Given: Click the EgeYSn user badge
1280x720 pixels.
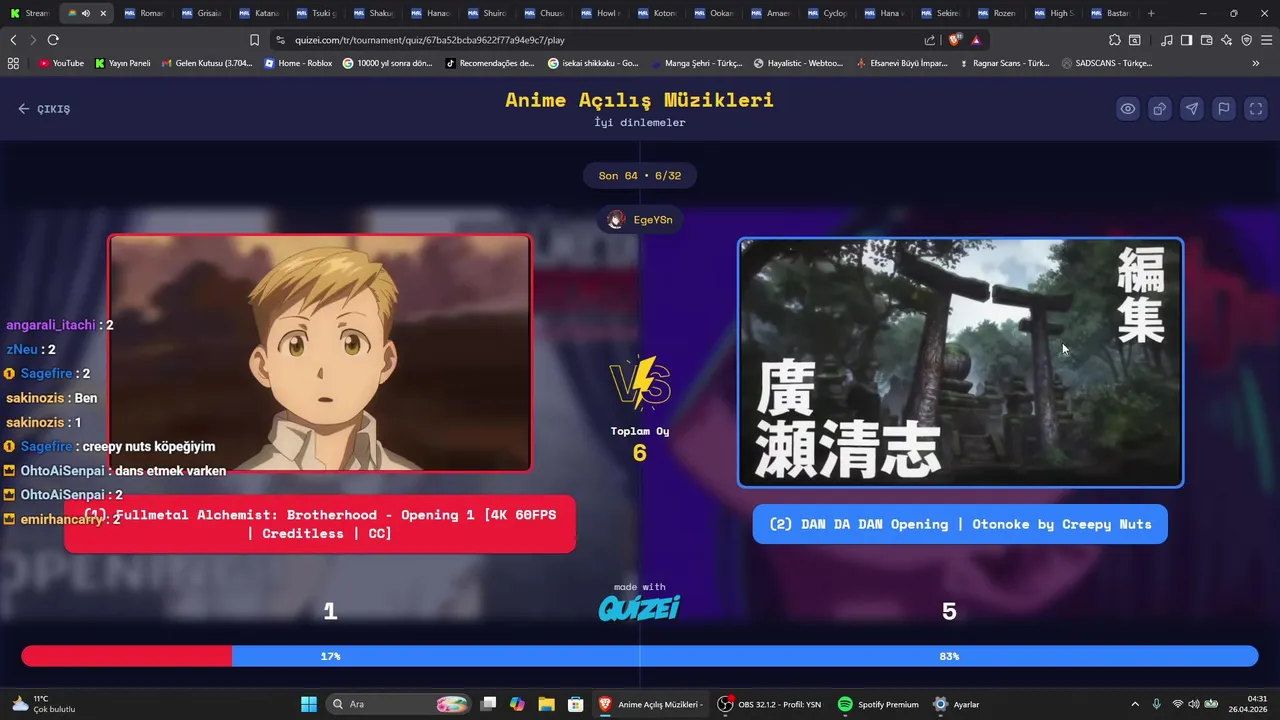Looking at the screenshot, I should click(x=640, y=220).
